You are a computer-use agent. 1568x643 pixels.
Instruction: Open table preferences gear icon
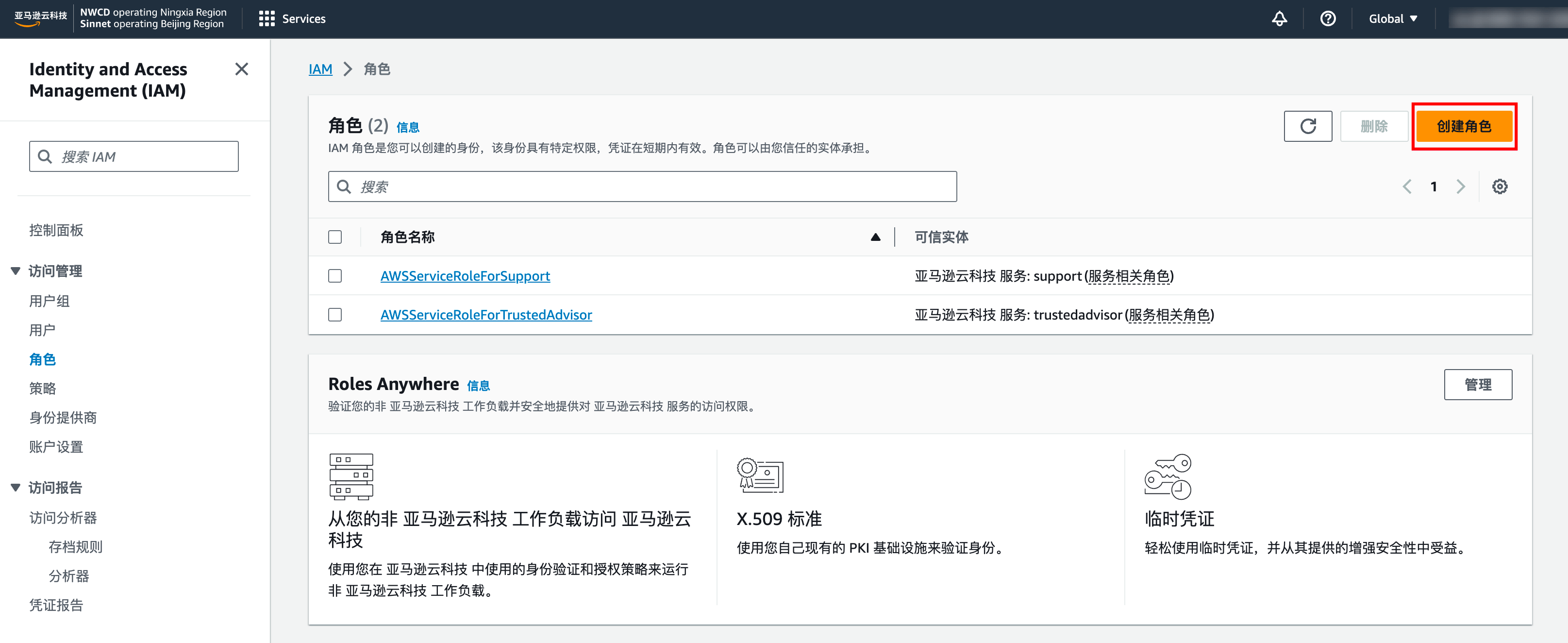[x=1499, y=186]
